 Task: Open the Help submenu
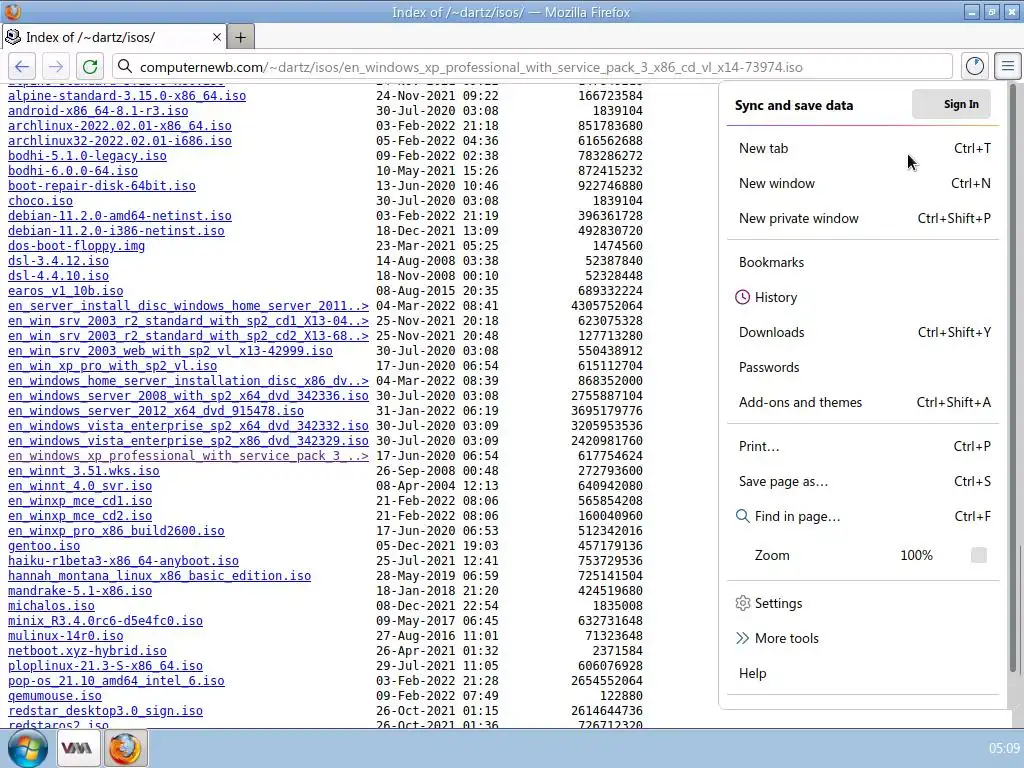pyautogui.click(x=864, y=673)
